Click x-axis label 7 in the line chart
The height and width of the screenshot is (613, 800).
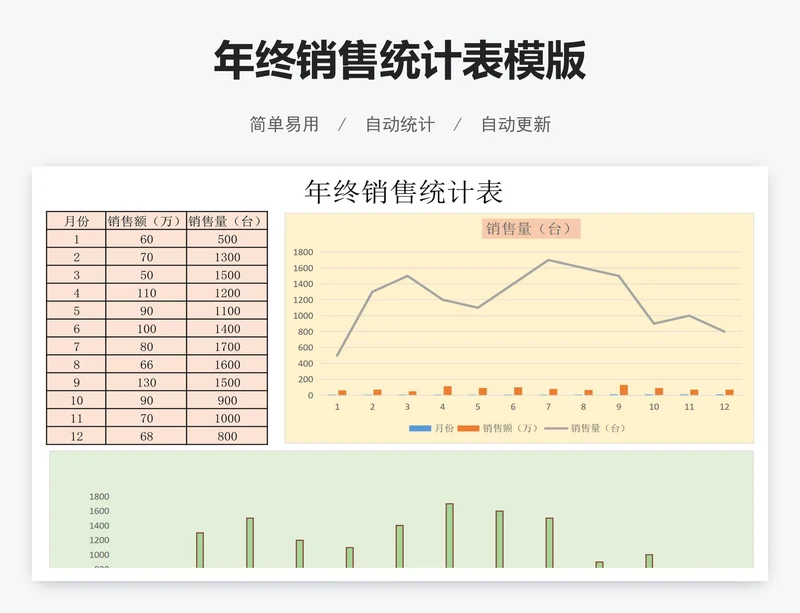click(x=548, y=407)
